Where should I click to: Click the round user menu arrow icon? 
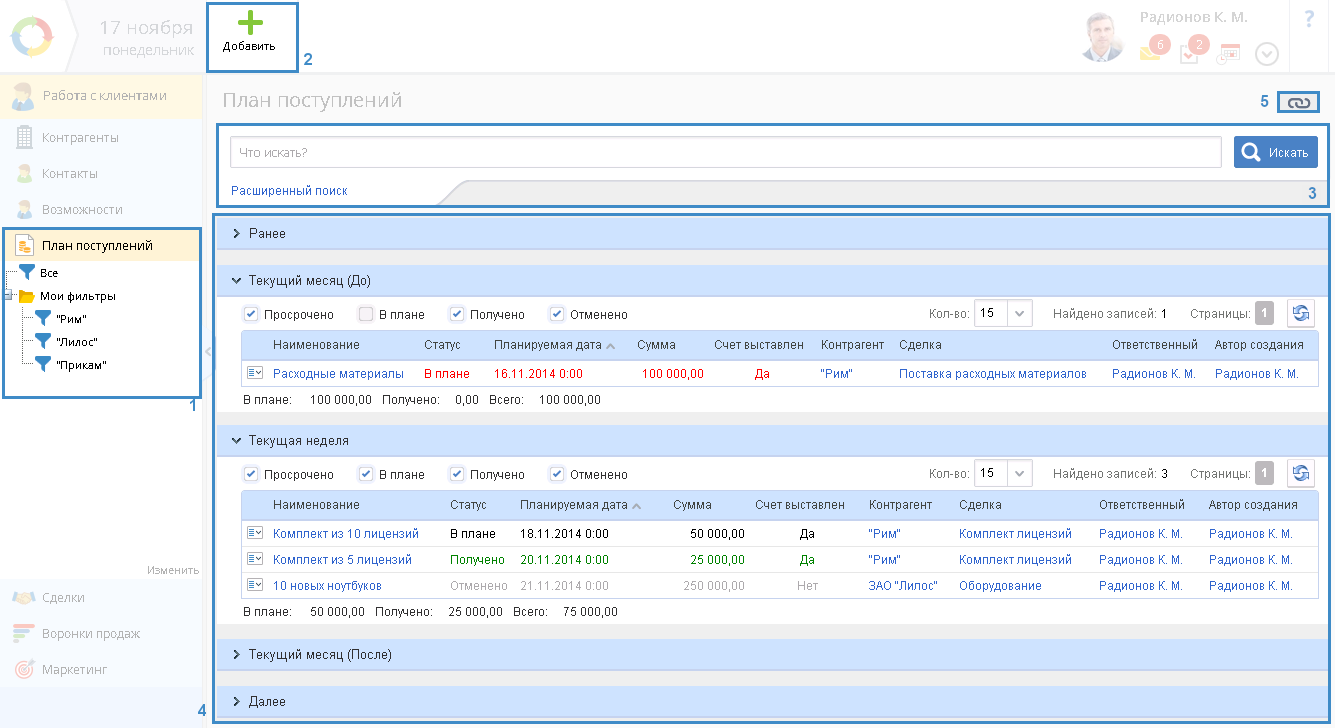(1266, 55)
